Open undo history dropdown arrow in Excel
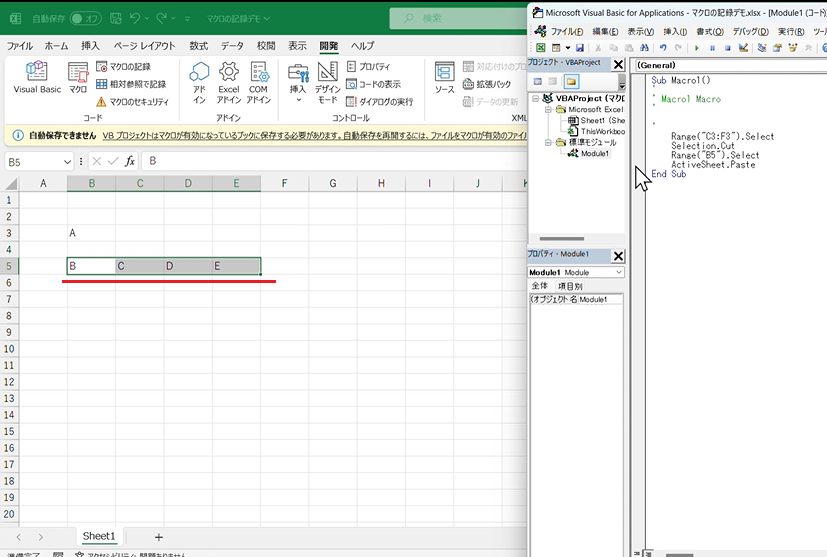Screen dimensions: 827x557 [147, 18]
